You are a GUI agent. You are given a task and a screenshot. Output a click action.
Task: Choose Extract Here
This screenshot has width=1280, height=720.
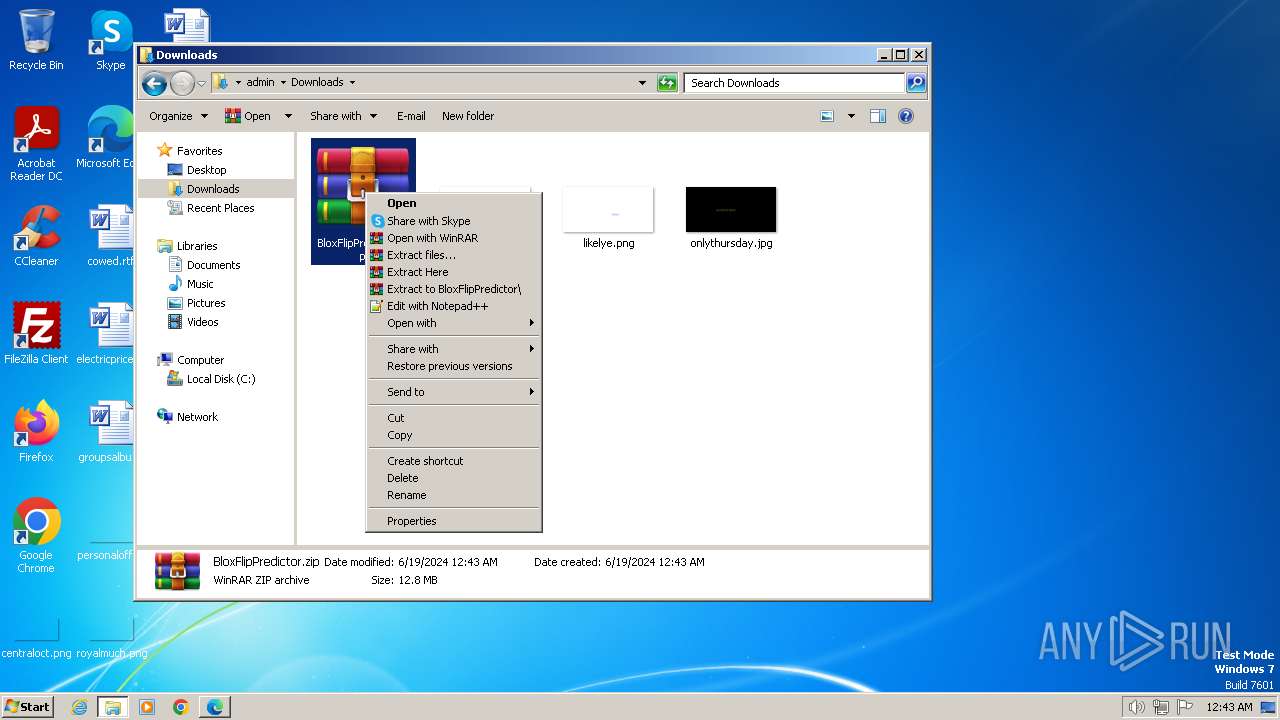point(454,272)
